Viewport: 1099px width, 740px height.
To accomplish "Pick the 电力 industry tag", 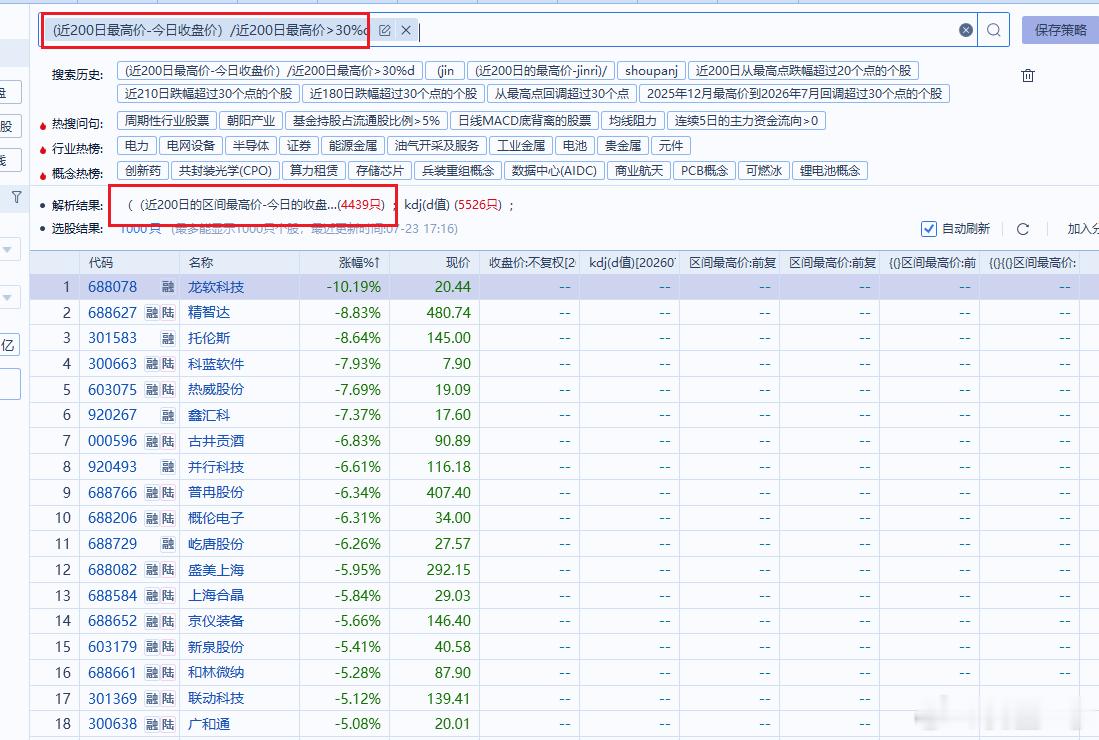I will [x=137, y=146].
